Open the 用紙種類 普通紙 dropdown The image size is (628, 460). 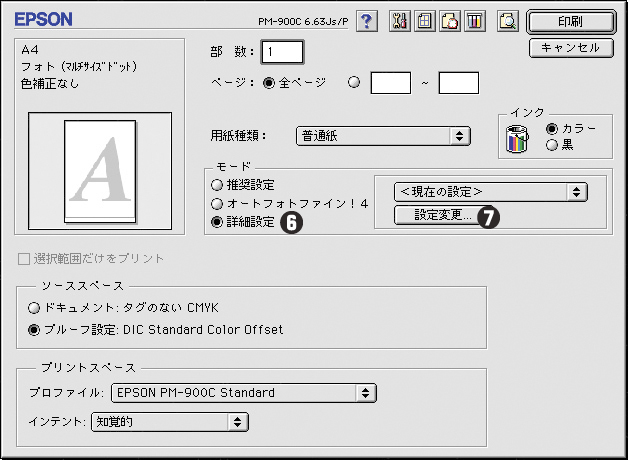point(383,136)
